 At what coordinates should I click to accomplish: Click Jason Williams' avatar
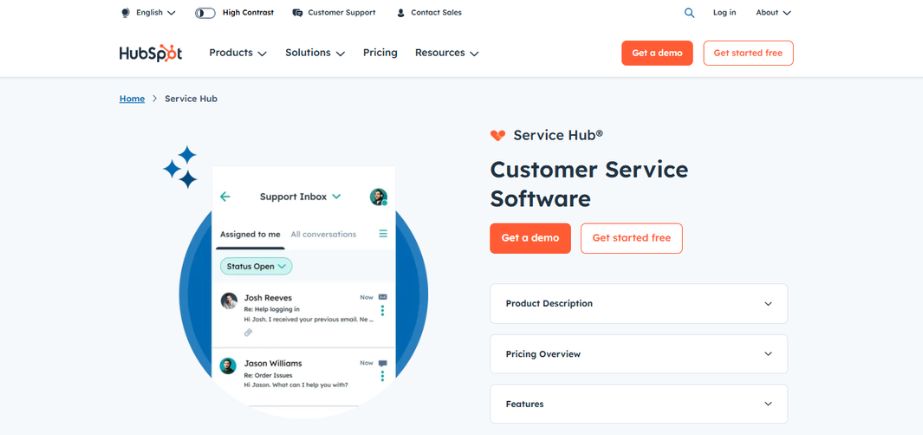pyautogui.click(x=228, y=366)
